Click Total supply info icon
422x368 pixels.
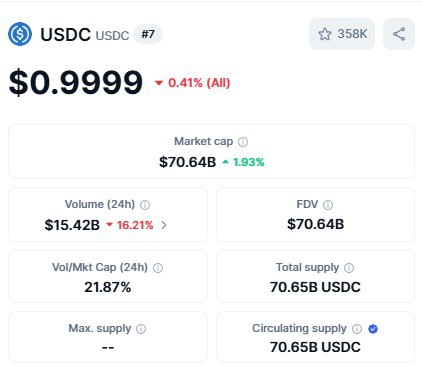[349, 268]
